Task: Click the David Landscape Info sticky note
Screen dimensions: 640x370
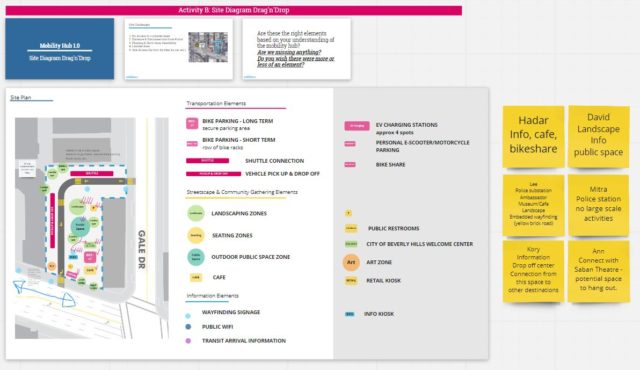Action: [x=598, y=137]
